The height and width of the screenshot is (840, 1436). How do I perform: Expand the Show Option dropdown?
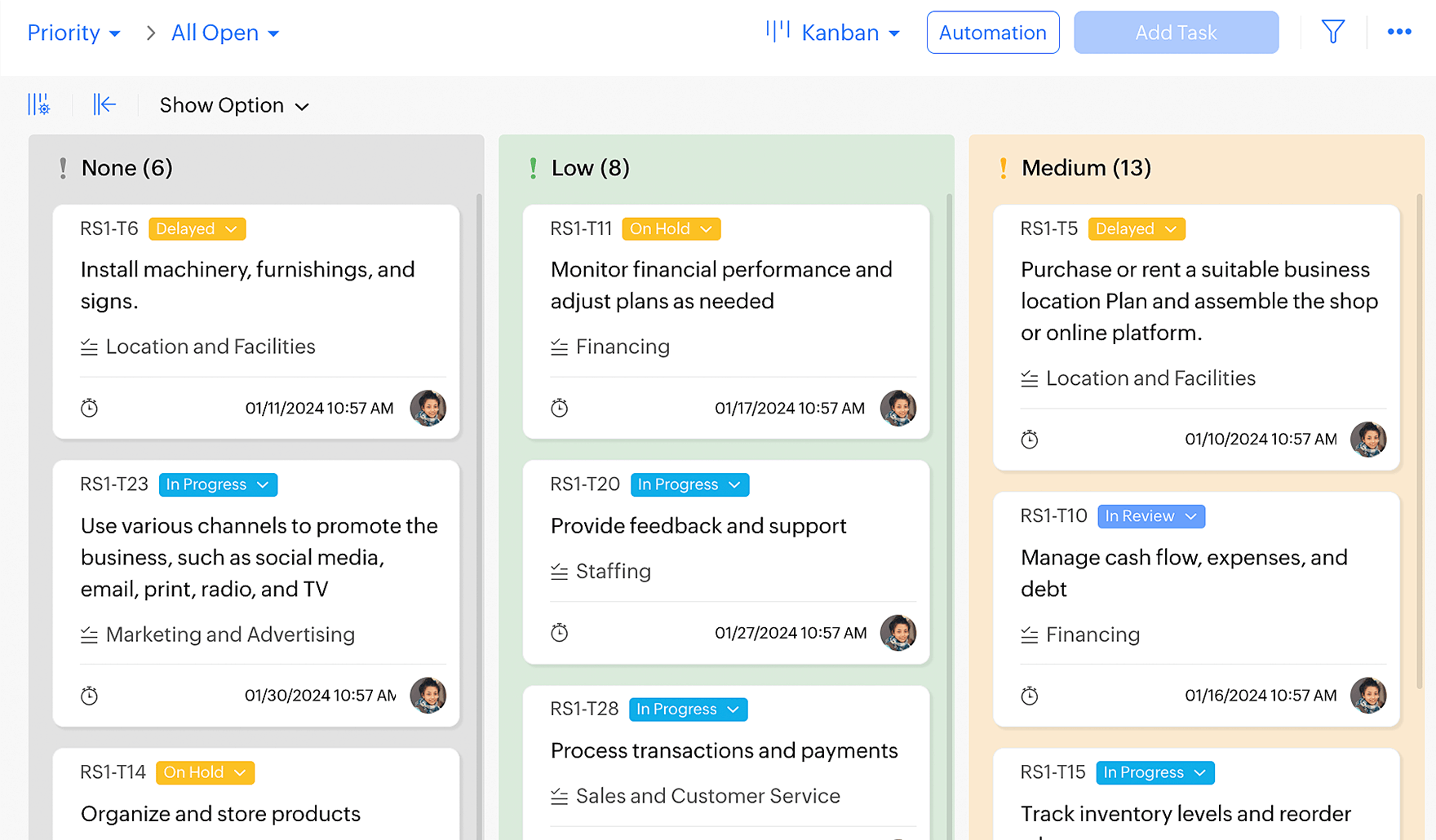[x=234, y=106]
